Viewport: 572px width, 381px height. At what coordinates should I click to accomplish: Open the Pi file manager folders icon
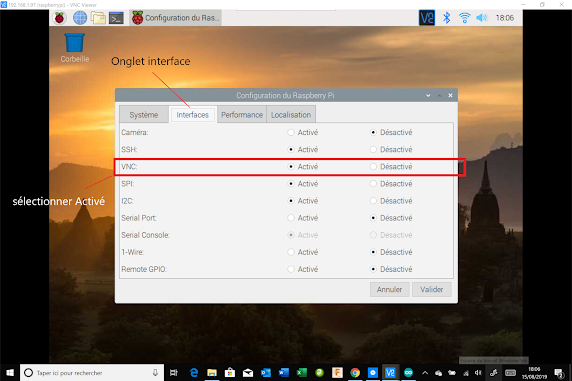click(98, 18)
